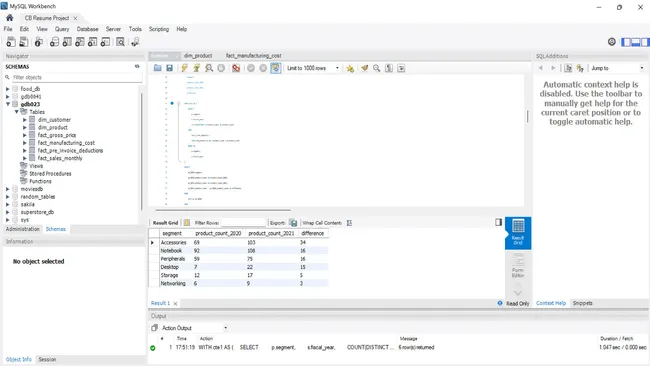Viewport: 650px width, 366px height.
Task: Click the commit transaction check icon
Action: coord(251,68)
